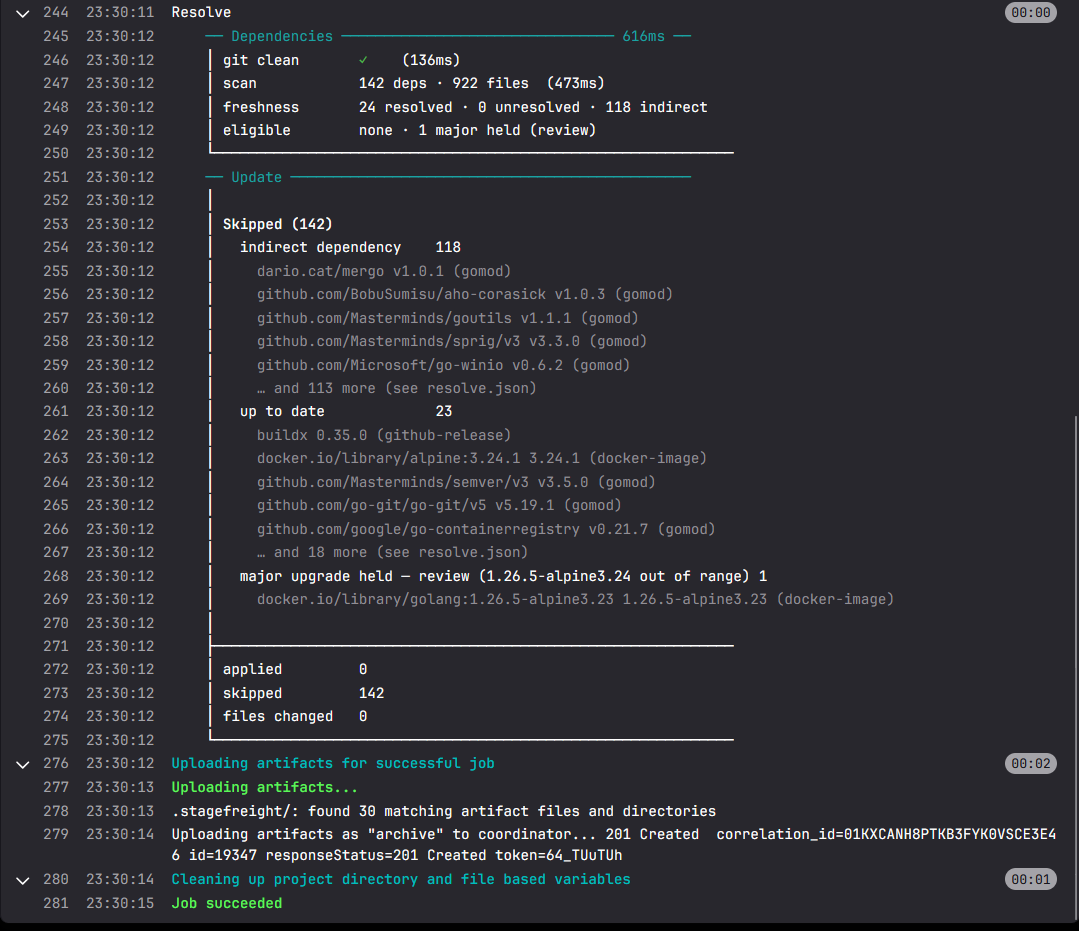Select the found 30 matching artifact files line
The width and height of the screenshot is (1079, 931).
(444, 811)
